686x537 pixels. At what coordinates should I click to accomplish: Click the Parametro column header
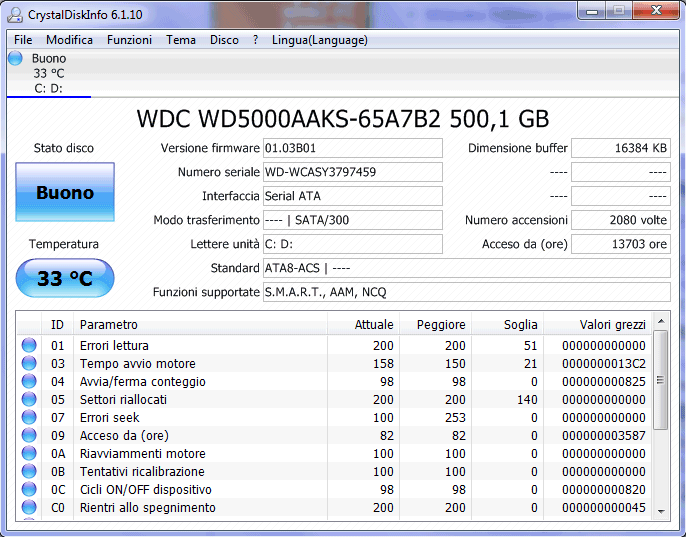(x=200, y=324)
